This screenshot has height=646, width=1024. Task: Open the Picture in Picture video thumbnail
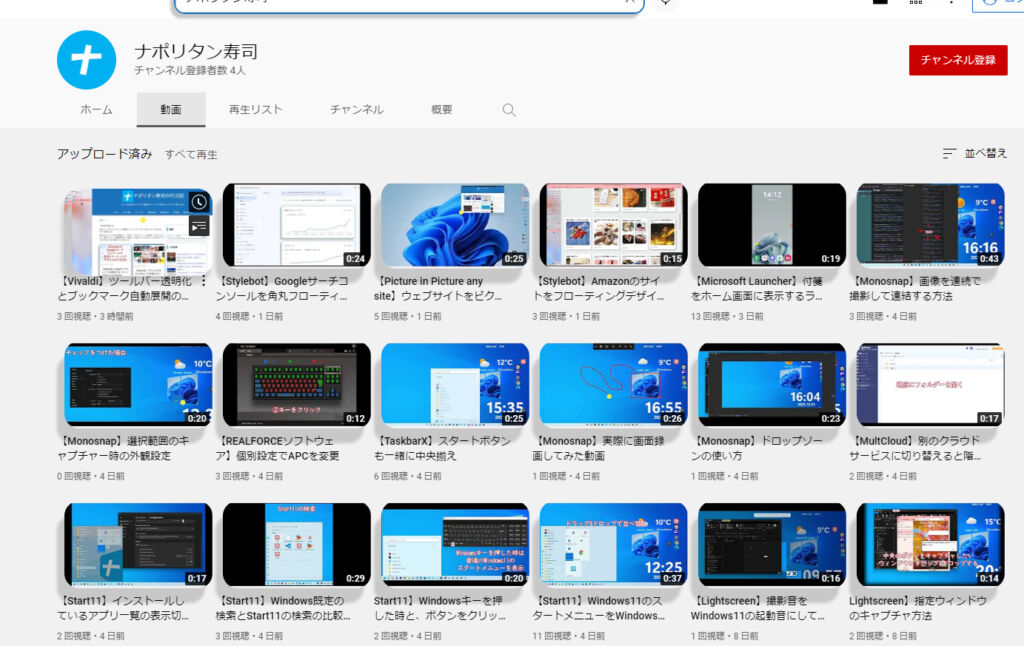(x=455, y=225)
